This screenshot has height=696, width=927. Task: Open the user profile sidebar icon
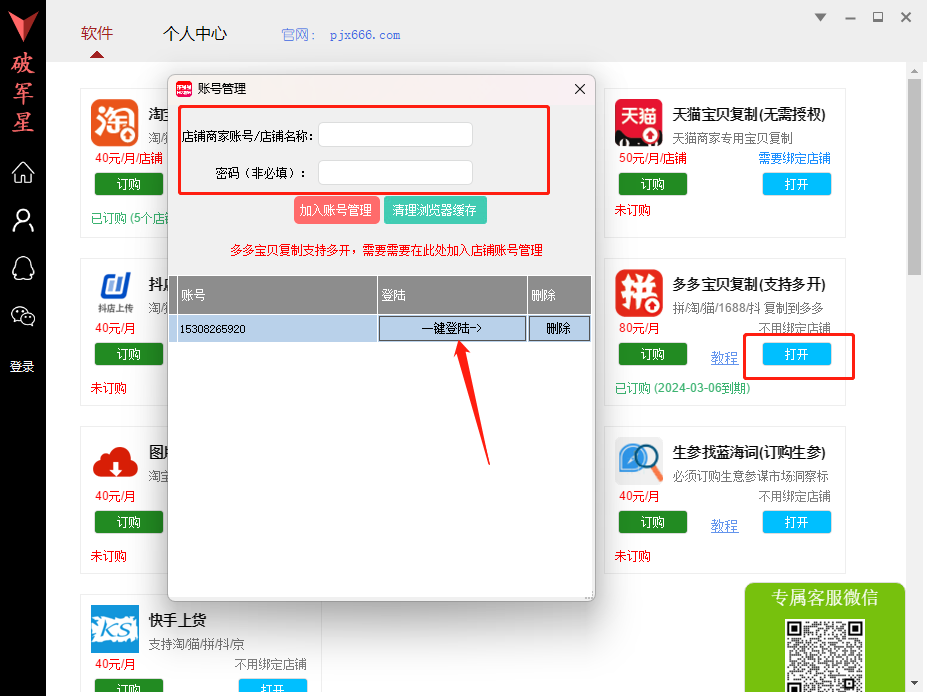[x=23, y=221]
